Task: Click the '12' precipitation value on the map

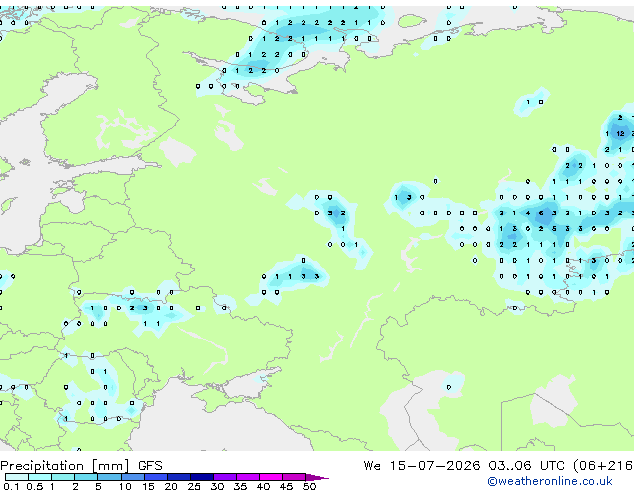Action: 620,133
